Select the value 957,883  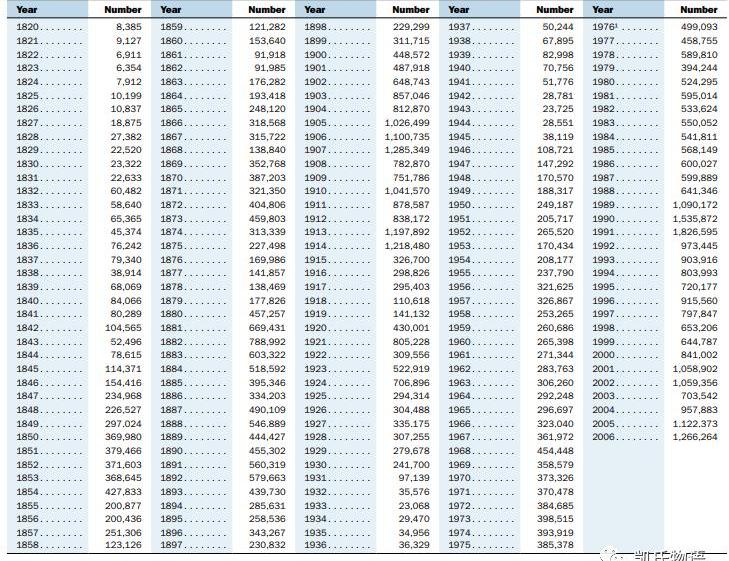tap(700, 410)
